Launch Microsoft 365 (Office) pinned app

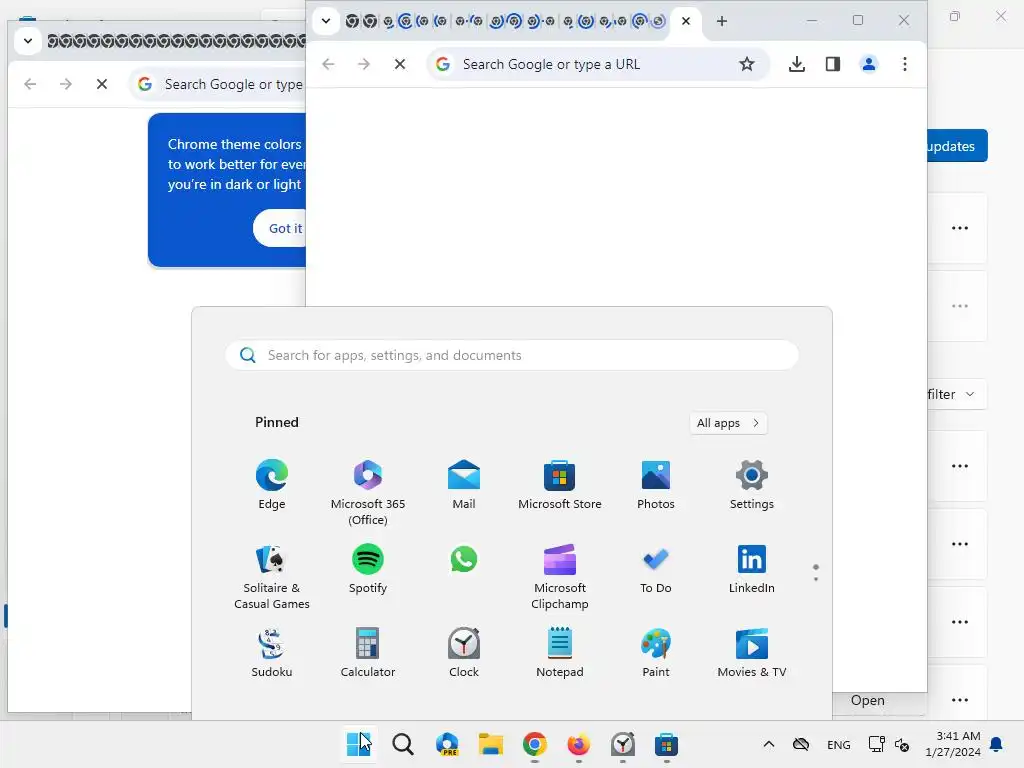click(368, 492)
